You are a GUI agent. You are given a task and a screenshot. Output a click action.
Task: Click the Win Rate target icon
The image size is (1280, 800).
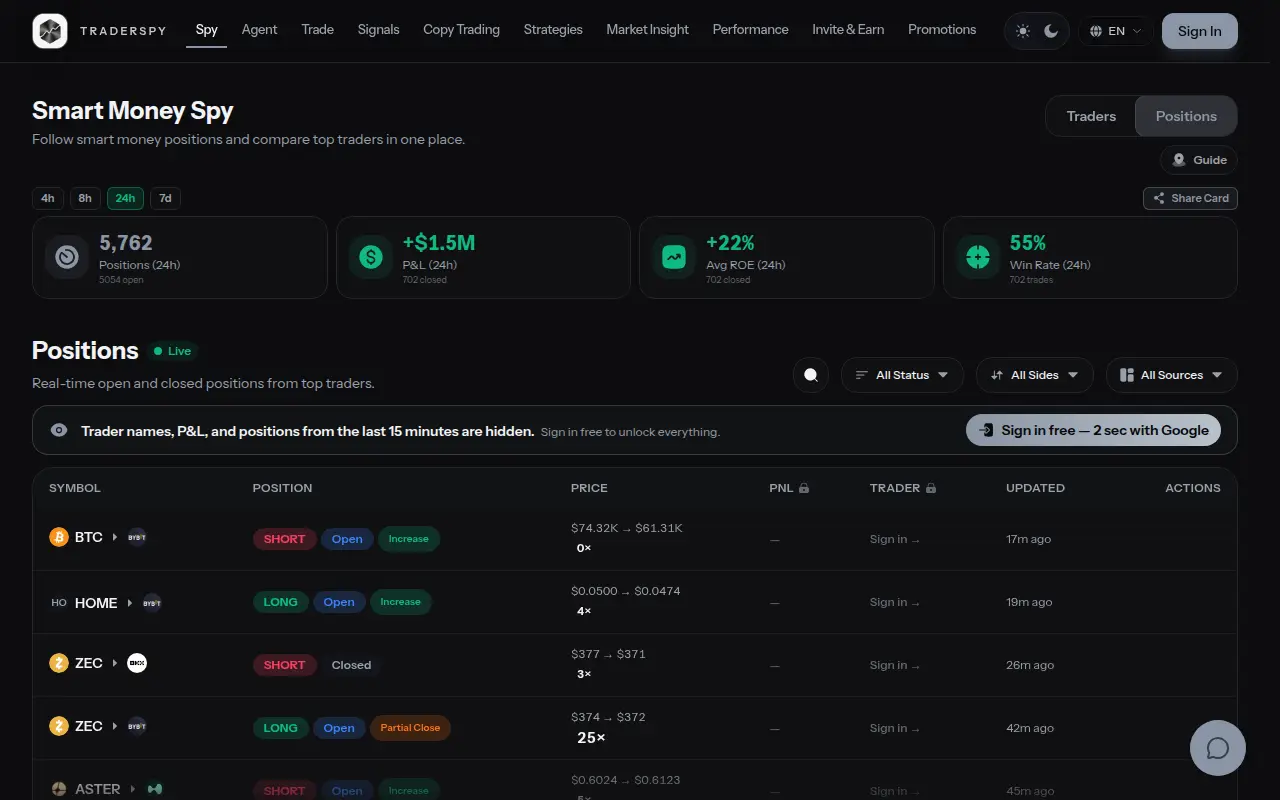click(978, 257)
